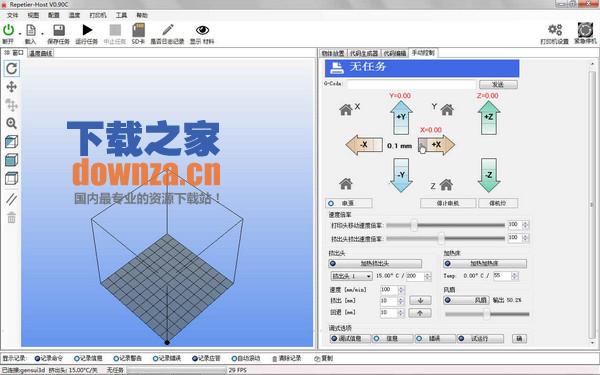Click the G-Code send button
The height and width of the screenshot is (375, 600).
tap(498, 84)
